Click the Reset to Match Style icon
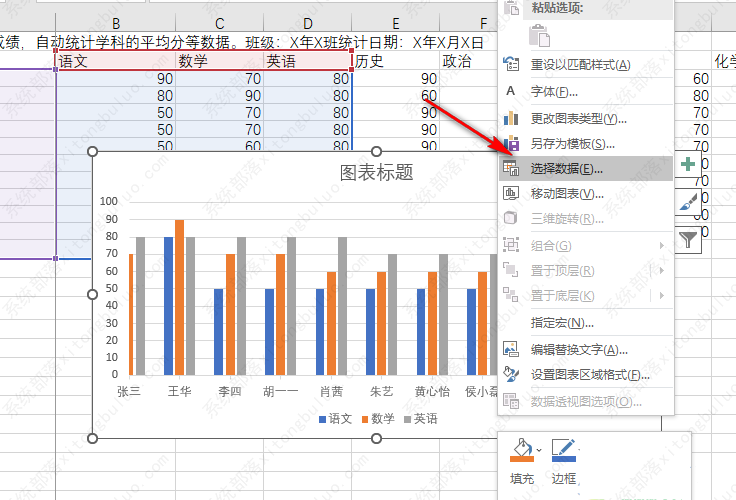Screen dimensions: 736x500 coord(511,63)
